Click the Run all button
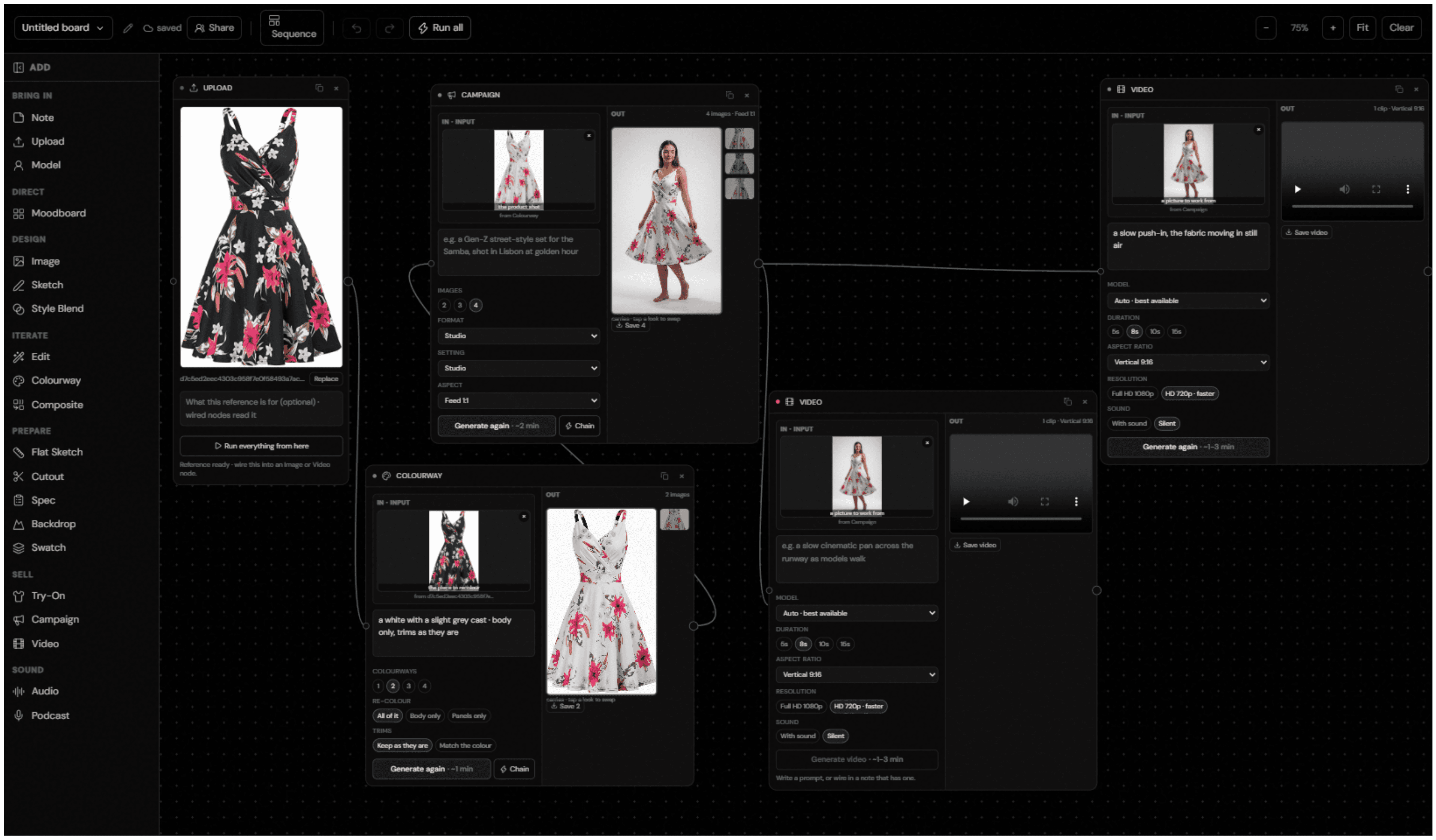This screenshot has height=840, width=1436. (440, 28)
